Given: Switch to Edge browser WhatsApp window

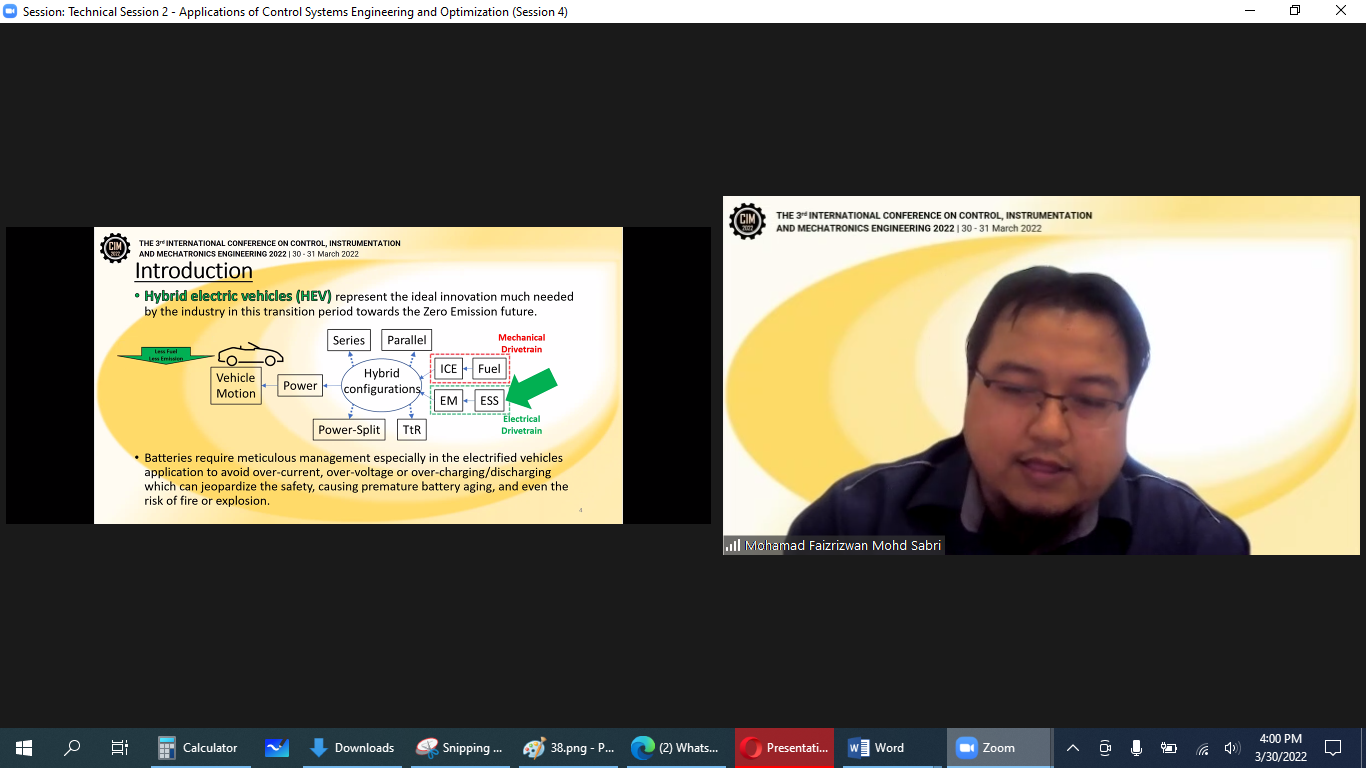Looking at the screenshot, I should 676,747.
